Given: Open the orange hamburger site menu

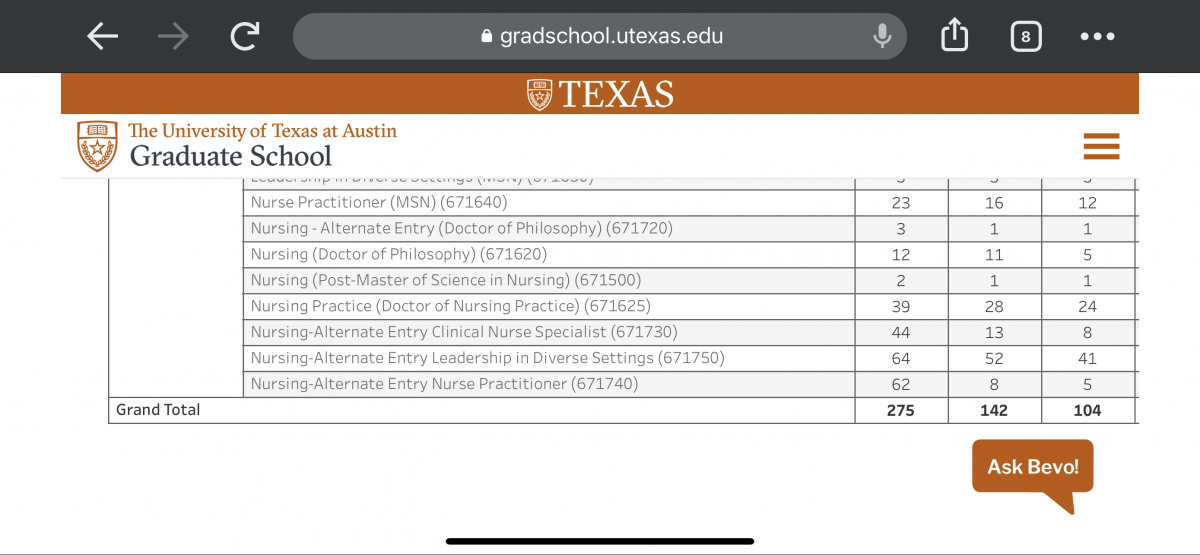Looking at the screenshot, I should click(1101, 146).
